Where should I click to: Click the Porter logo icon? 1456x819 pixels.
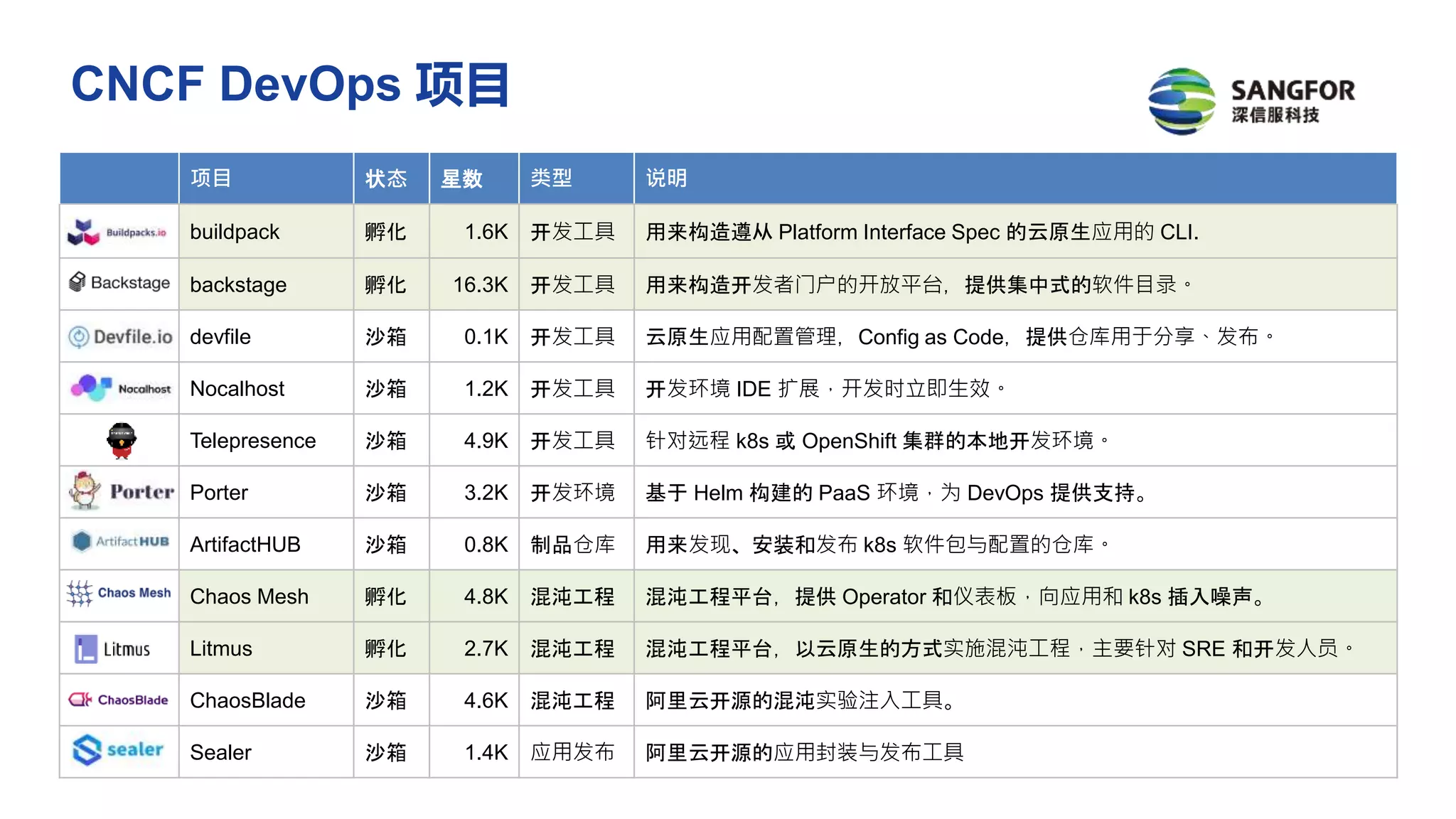pos(120,491)
